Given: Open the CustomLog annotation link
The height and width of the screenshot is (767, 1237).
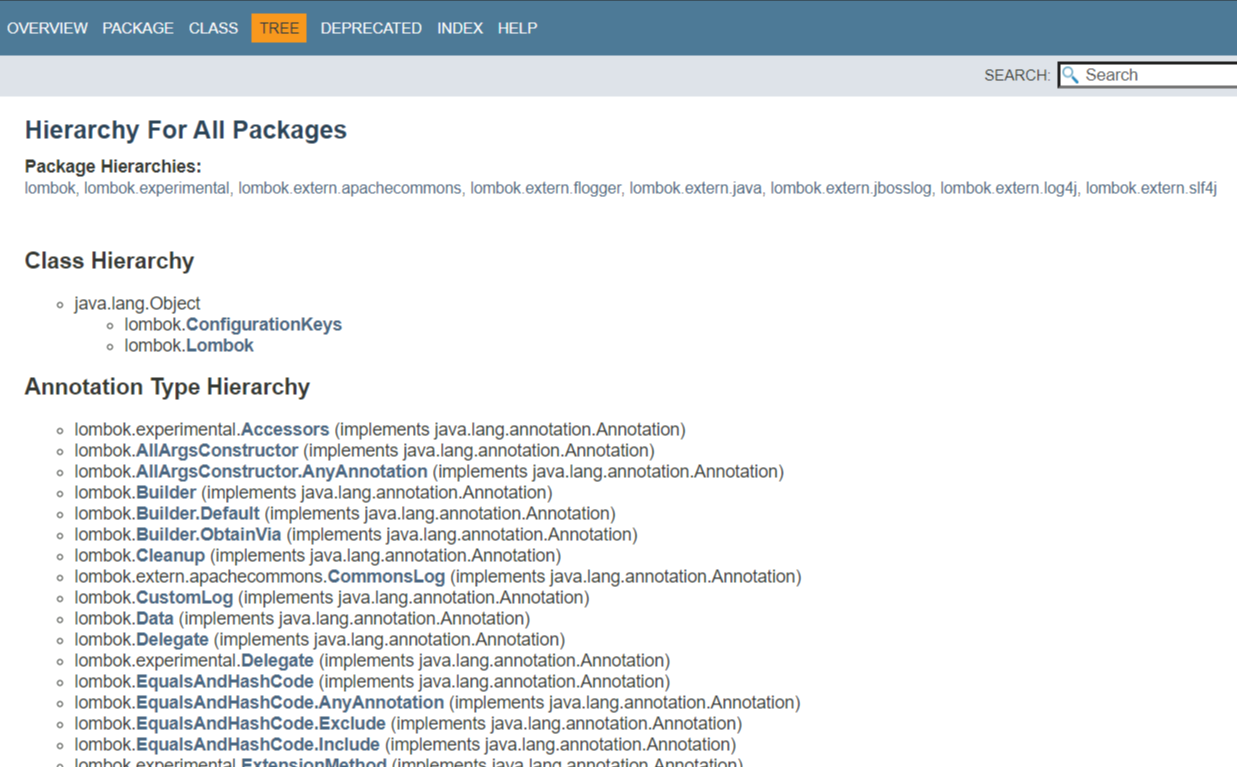Looking at the screenshot, I should click(184, 597).
